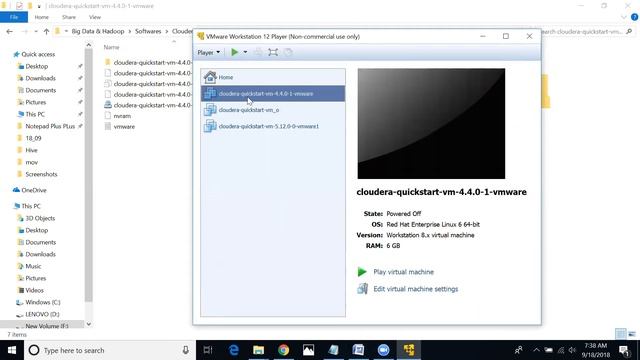Open VMware Player taskbar icon
The width and height of the screenshot is (640, 360).
point(409,350)
